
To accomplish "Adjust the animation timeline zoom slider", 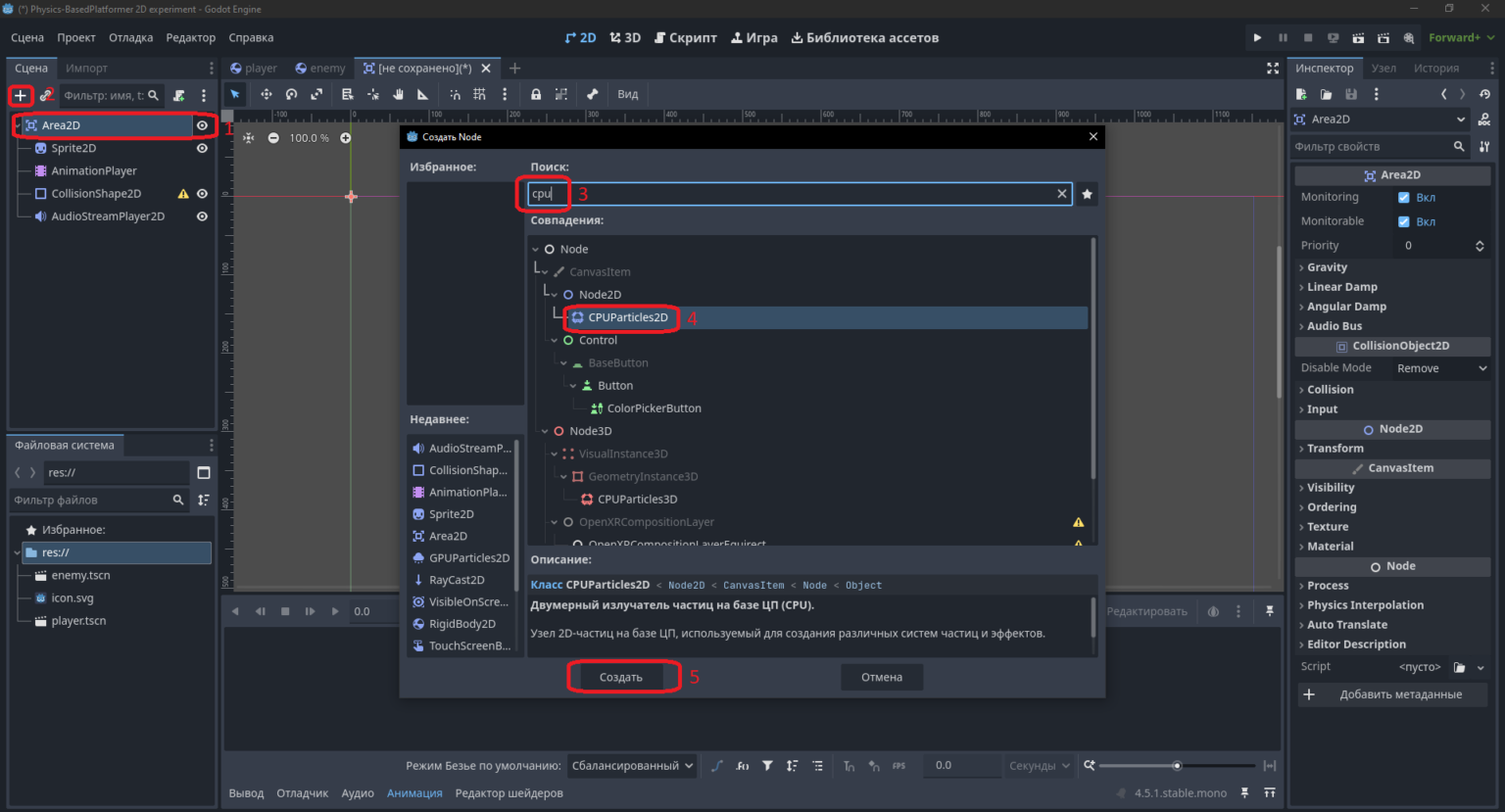I will tap(1177, 766).
